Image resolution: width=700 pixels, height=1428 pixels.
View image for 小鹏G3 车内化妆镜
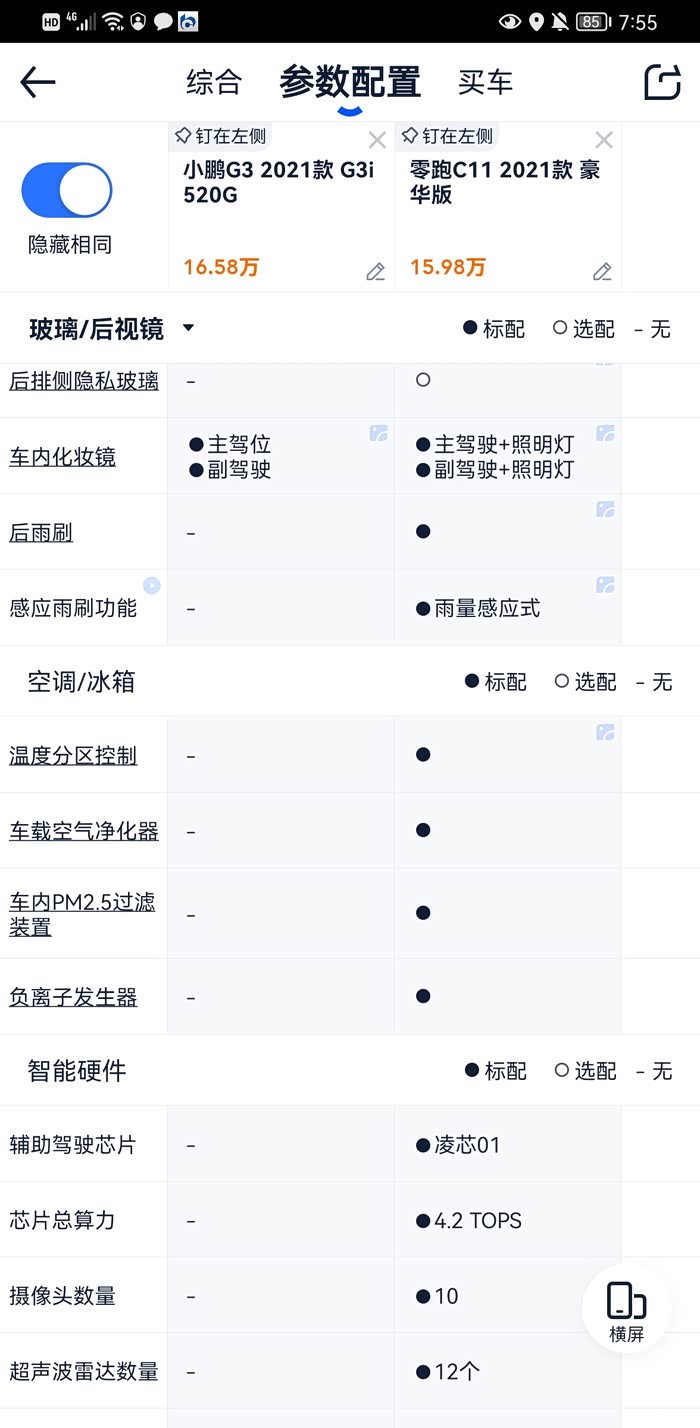pos(378,433)
